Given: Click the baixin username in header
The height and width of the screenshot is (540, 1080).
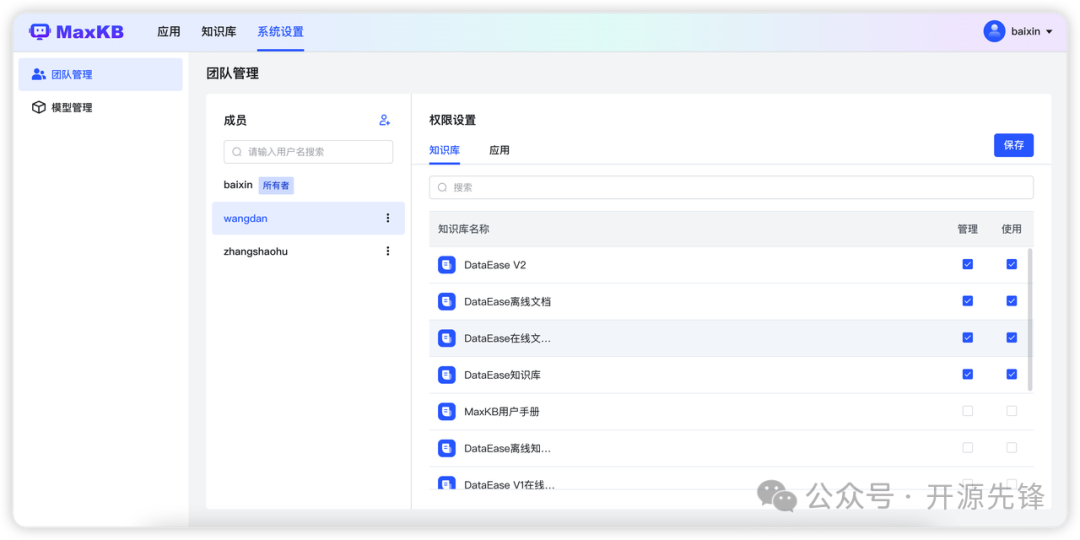Looking at the screenshot, I should point(1026,32).
